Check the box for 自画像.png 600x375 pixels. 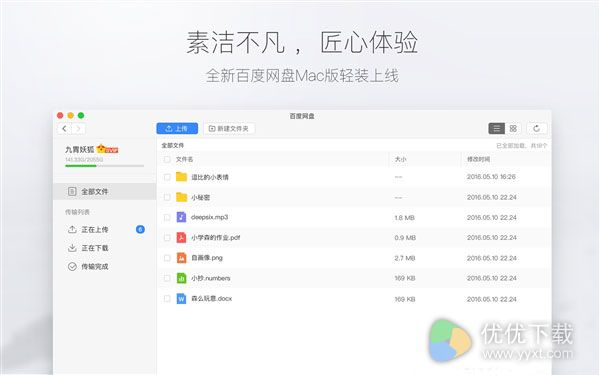click(167, 258)
